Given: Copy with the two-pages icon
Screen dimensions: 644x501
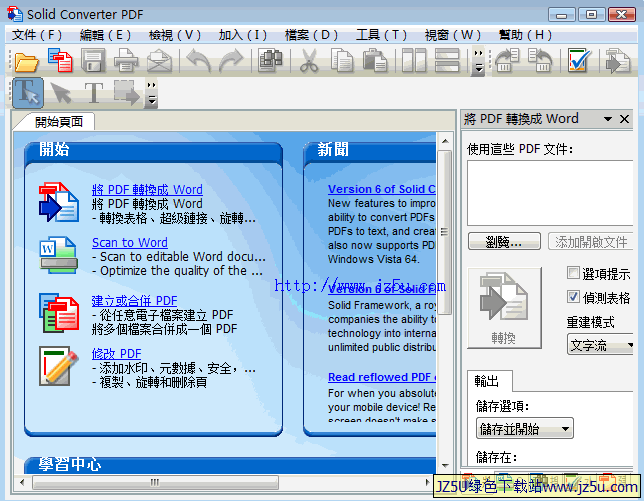Looking at the screenshot, I should (342, 60).
